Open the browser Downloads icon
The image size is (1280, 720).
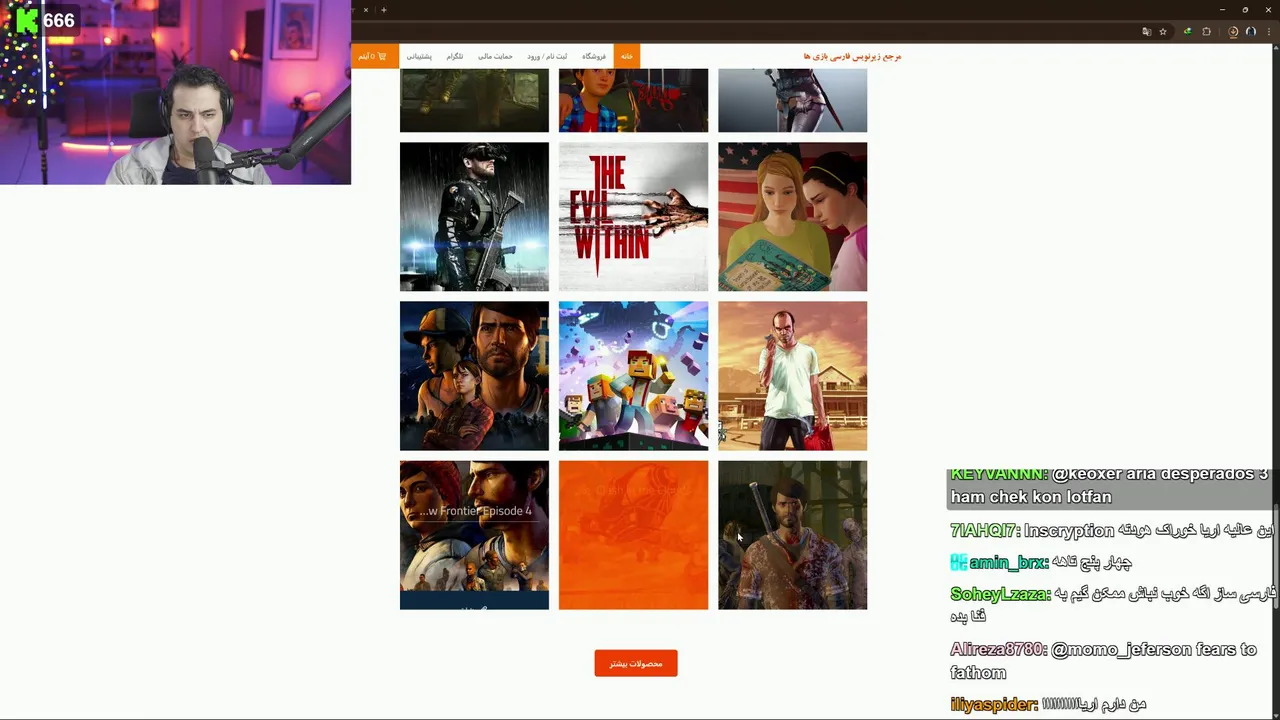[1233, 32]
